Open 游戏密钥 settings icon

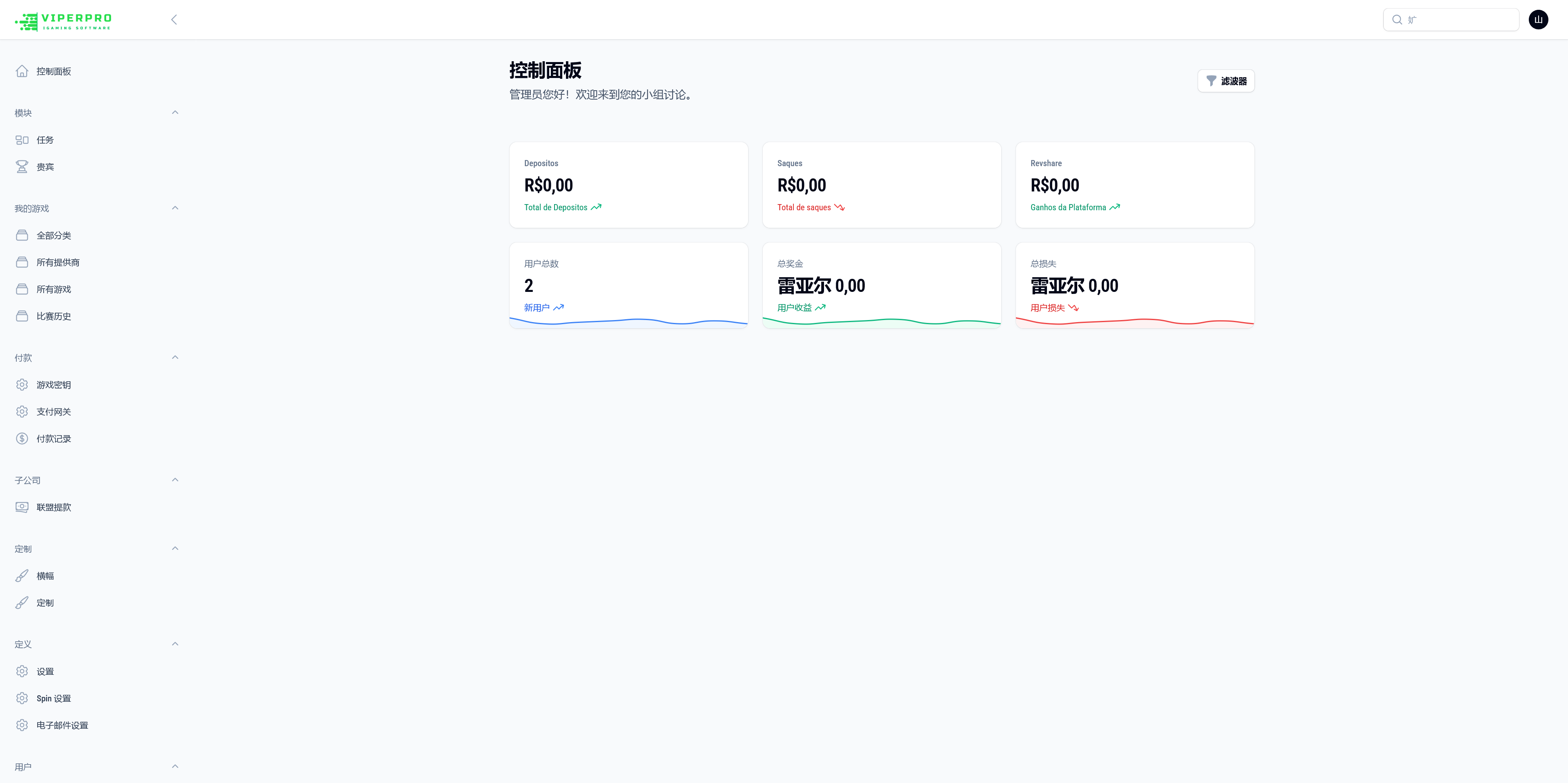pyautogui.click(x=22, y=385)
